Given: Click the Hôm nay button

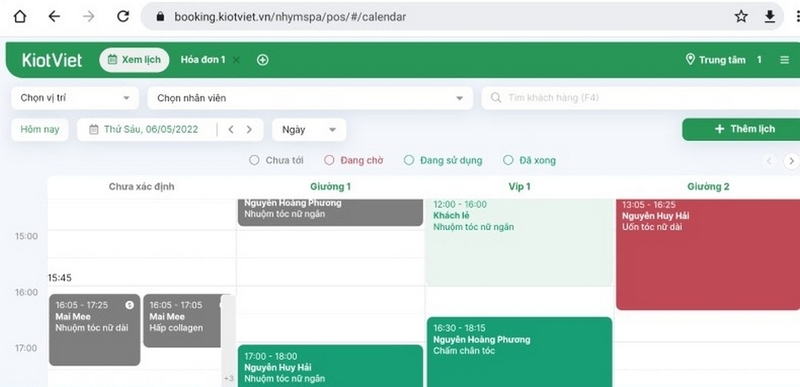Looking at the screenshot, I should 40,130.
